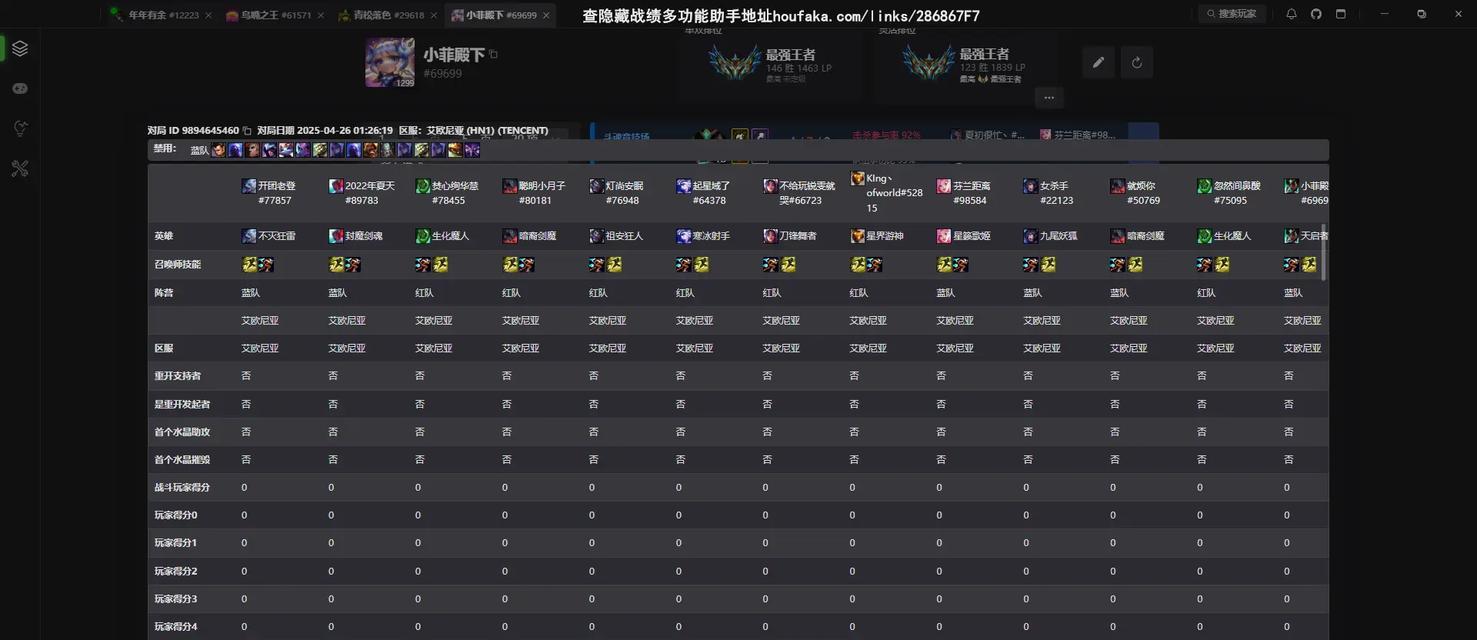Click the notification bell icon
The image size is (1477, 640).
[1291, 14]
